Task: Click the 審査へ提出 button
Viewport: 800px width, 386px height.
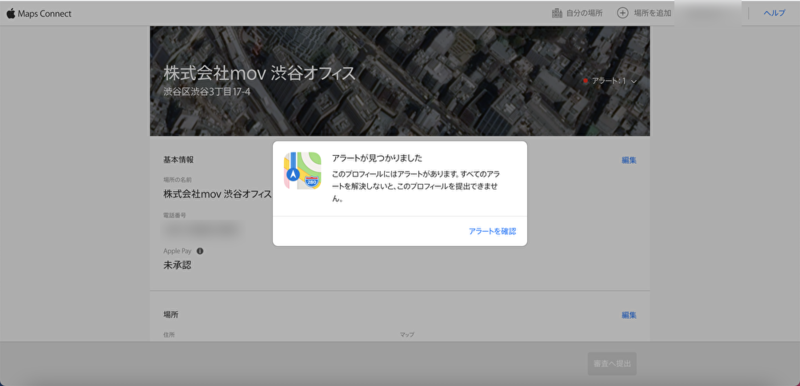Action: 612,364
